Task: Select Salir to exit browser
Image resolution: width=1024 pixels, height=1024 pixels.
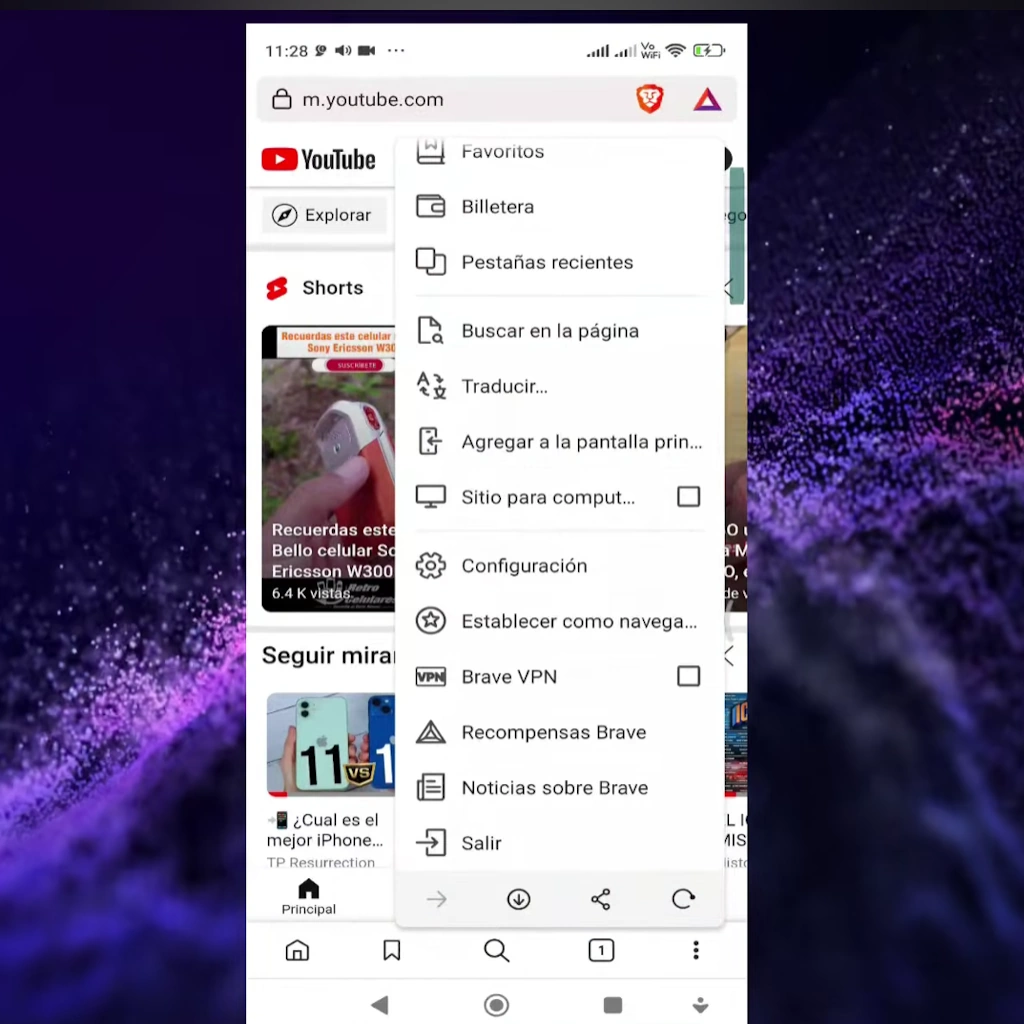Action: 560,843
